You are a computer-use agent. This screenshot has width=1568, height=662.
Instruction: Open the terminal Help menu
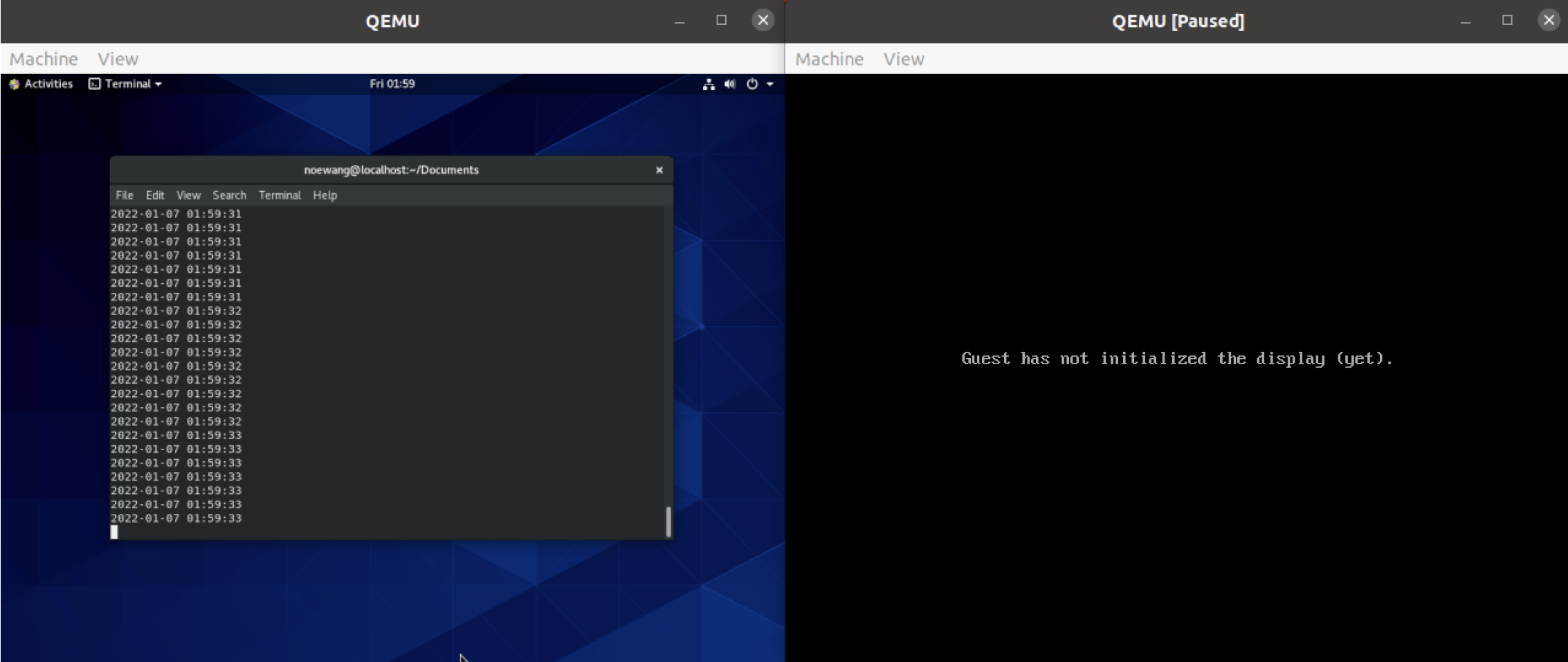click(325, 195)
